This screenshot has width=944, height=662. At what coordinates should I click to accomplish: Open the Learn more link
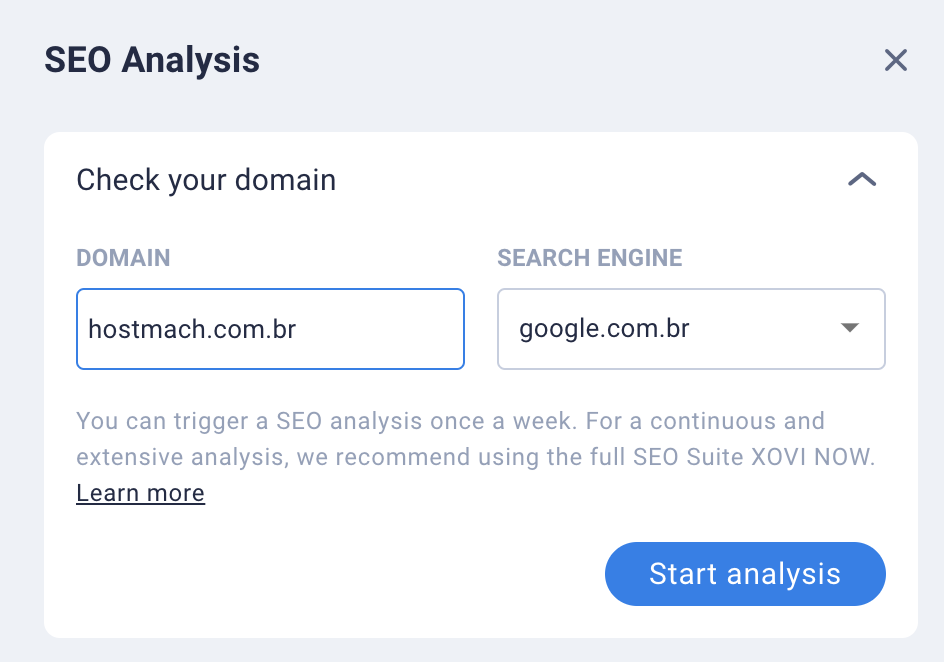(x=140, y=493)
